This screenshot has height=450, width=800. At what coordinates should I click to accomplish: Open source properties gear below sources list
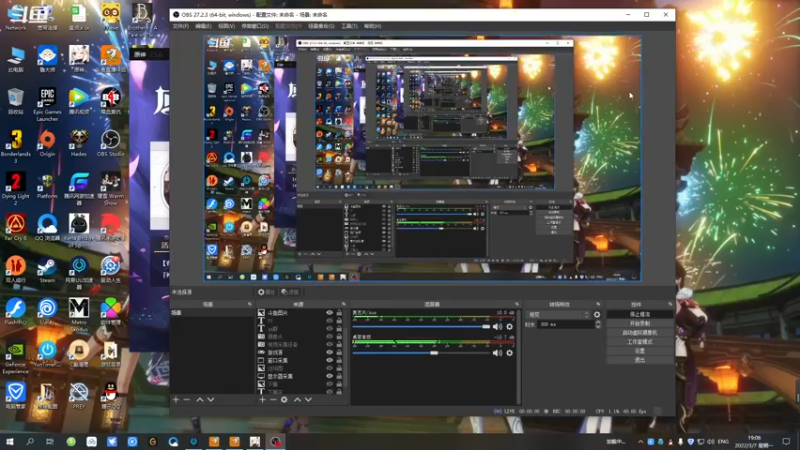284,399
